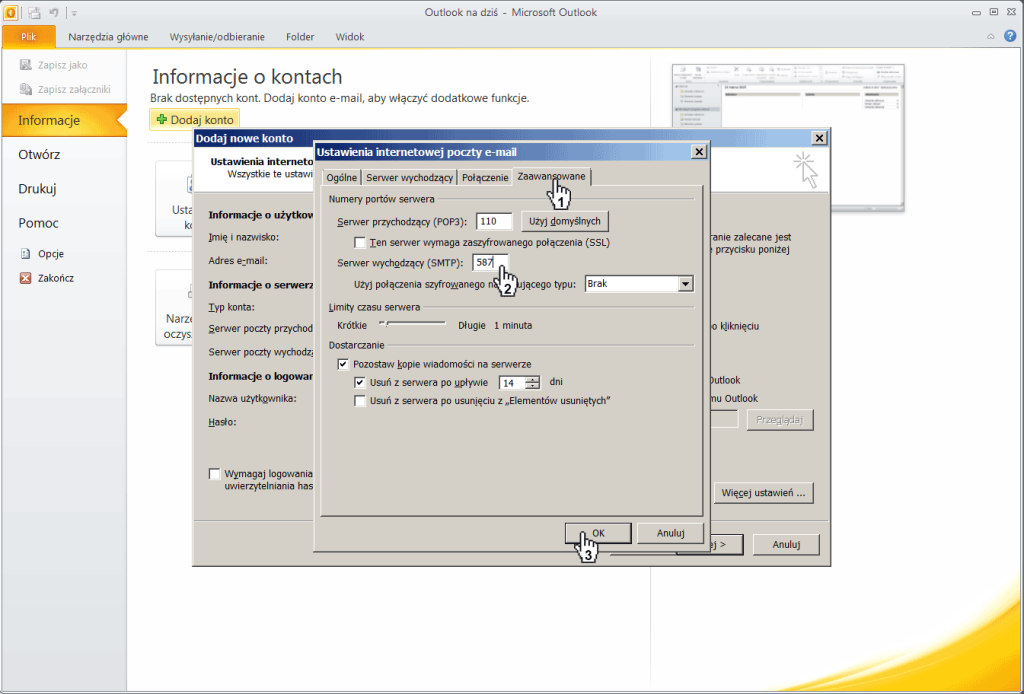This screenshot has height=694, width=1024.
Task: Tick the Wymagaj logowania checkbox
Action: pyautogui.click(x=214, y=474)
